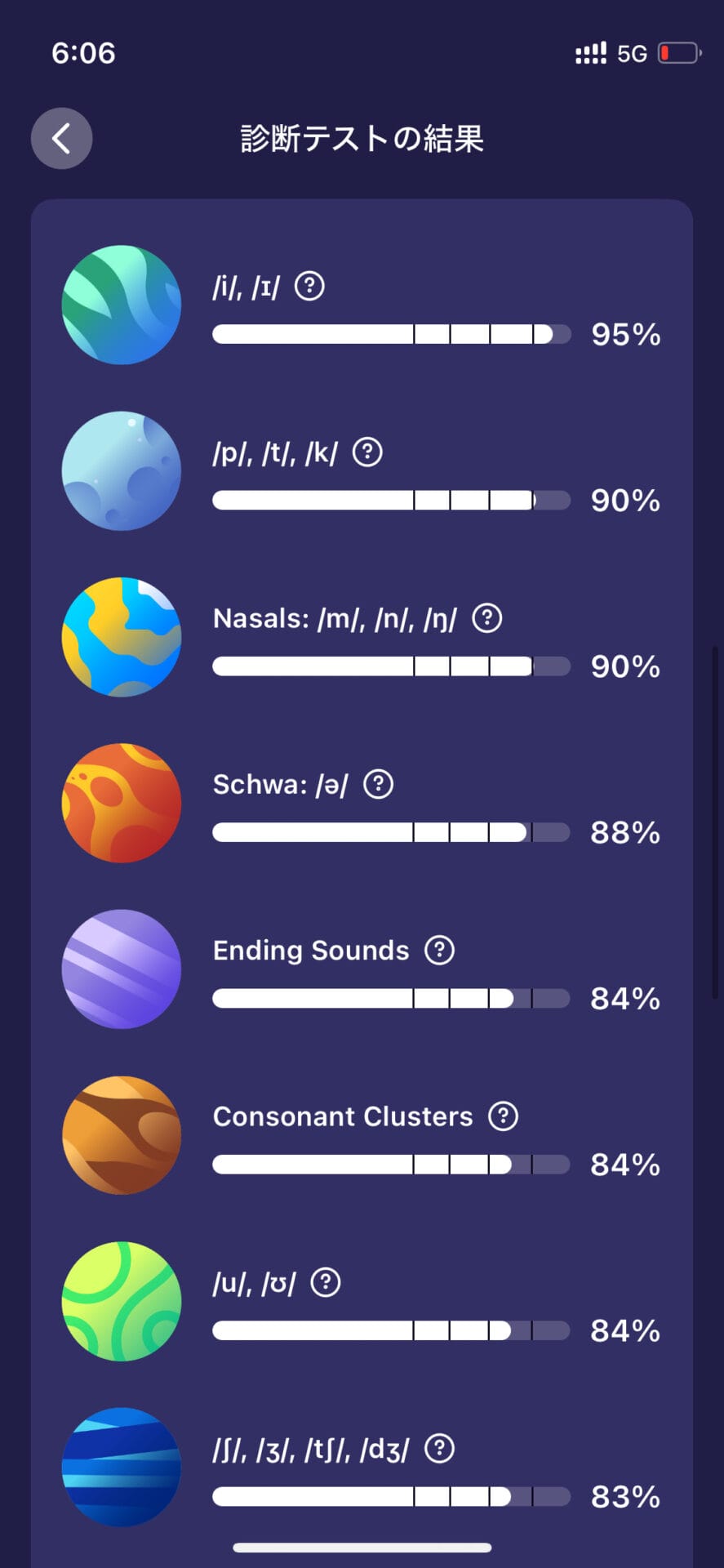The height and width of the screenshot is (1568, 724).
Task: Open help for /p/, /t/, /k/ sounds
Action: click(x=367, y=452)
